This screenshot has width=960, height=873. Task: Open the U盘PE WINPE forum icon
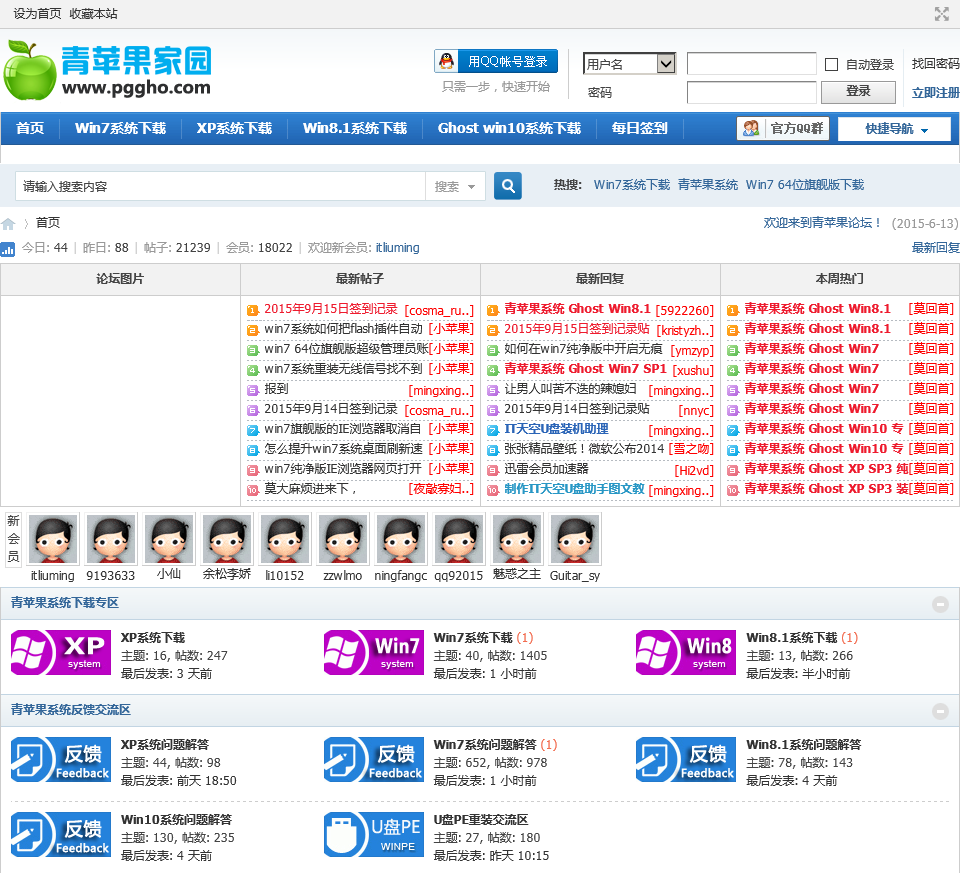(373, 835)
